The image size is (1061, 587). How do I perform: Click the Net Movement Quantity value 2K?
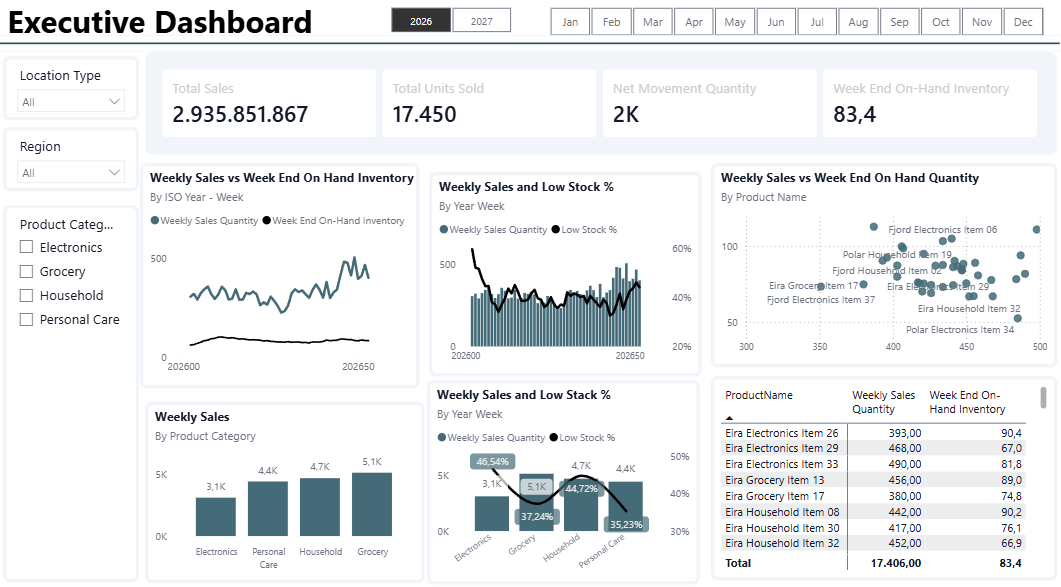[x=626, y=114]
